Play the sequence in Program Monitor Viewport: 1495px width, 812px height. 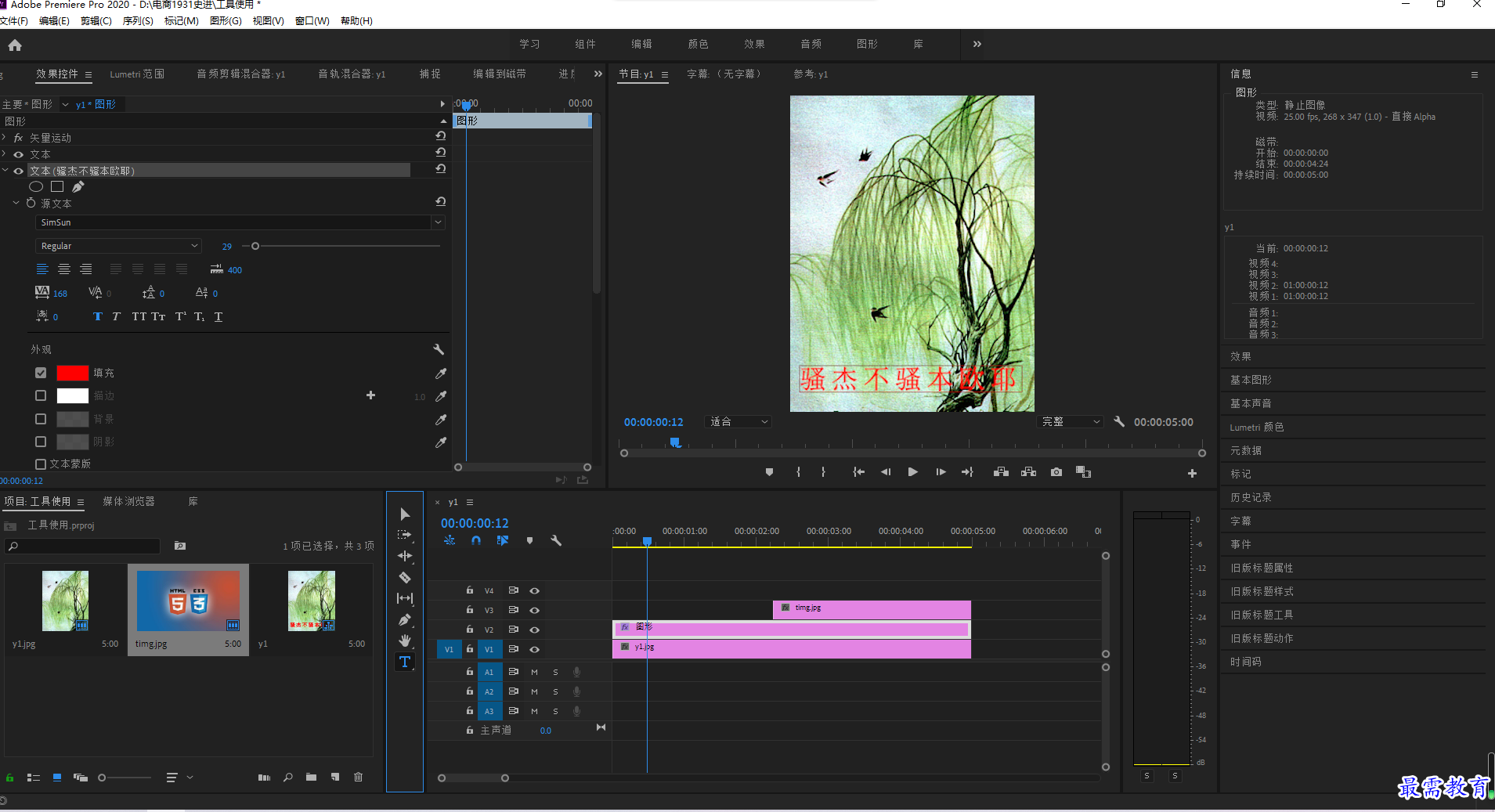[912, 472]
